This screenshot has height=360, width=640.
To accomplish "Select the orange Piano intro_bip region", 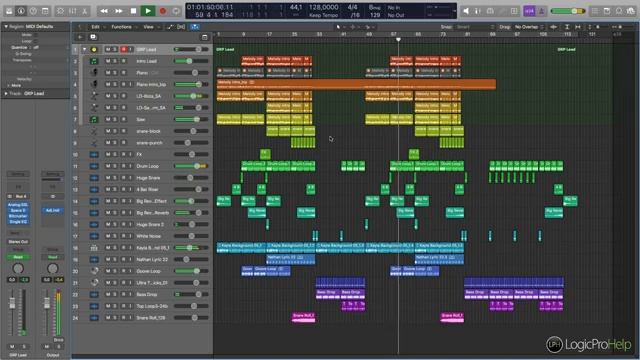I will (x=356, y=84).
